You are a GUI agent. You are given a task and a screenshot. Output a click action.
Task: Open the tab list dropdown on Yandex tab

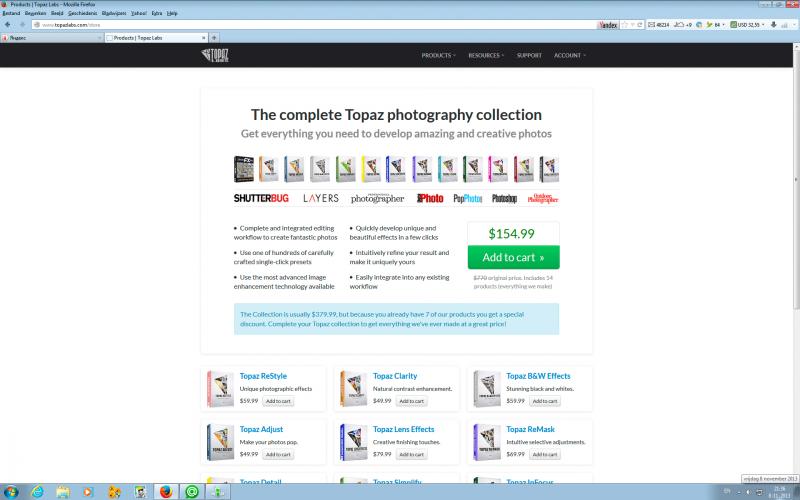coord(99,38)
